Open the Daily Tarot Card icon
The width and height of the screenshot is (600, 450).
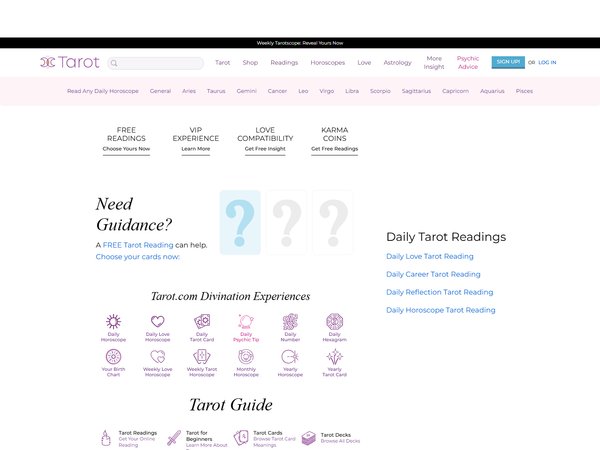pyautogui.click(x=202, y=321)
